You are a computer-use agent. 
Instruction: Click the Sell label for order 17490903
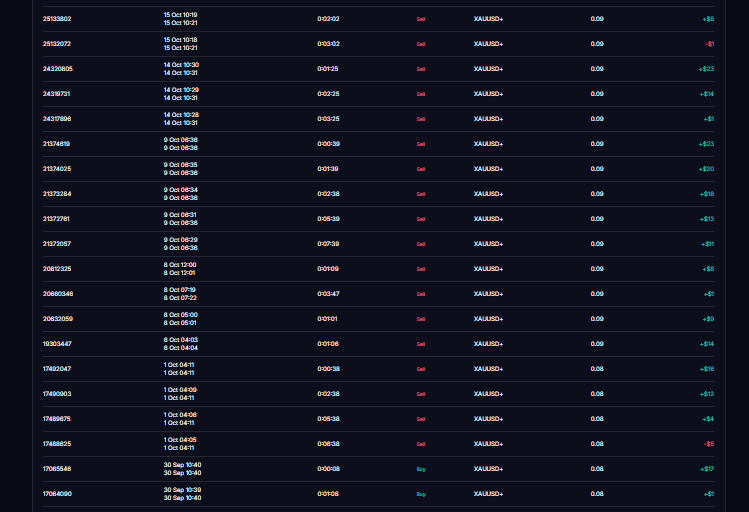coord(420,394)
